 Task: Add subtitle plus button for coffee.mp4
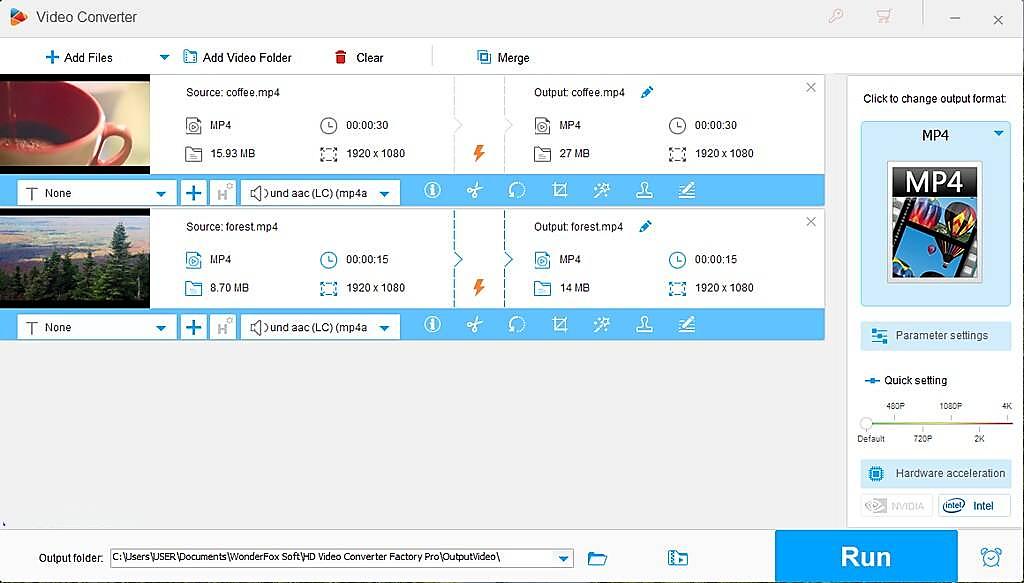point(193,193)
